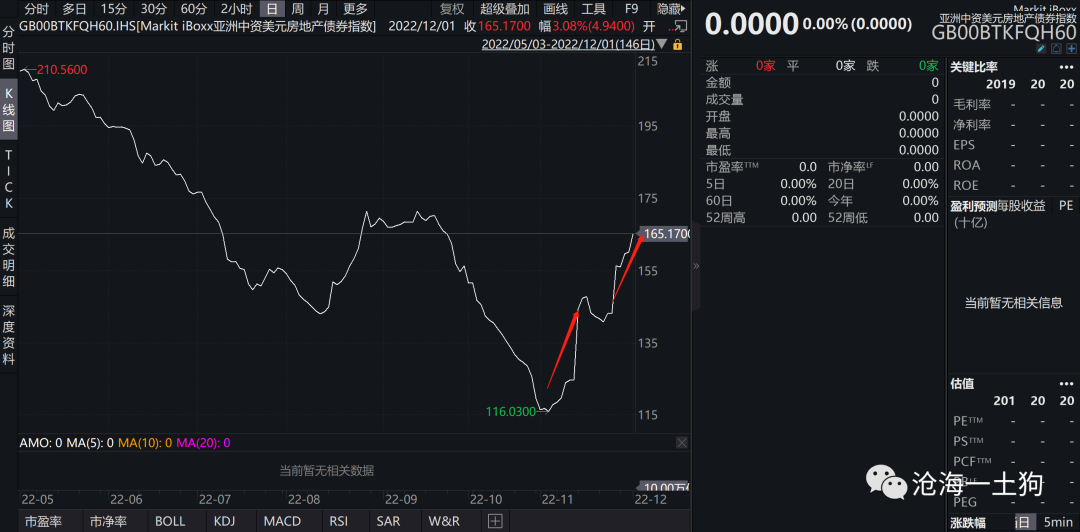This screenshot has width=1080, height=532.
Task: Switch to the MACD indicator tab
Action: click(x=282, y=521)
